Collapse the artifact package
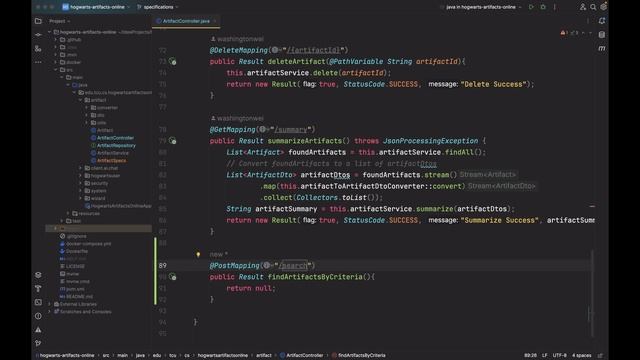640x360 pixels. coord(80,100)
